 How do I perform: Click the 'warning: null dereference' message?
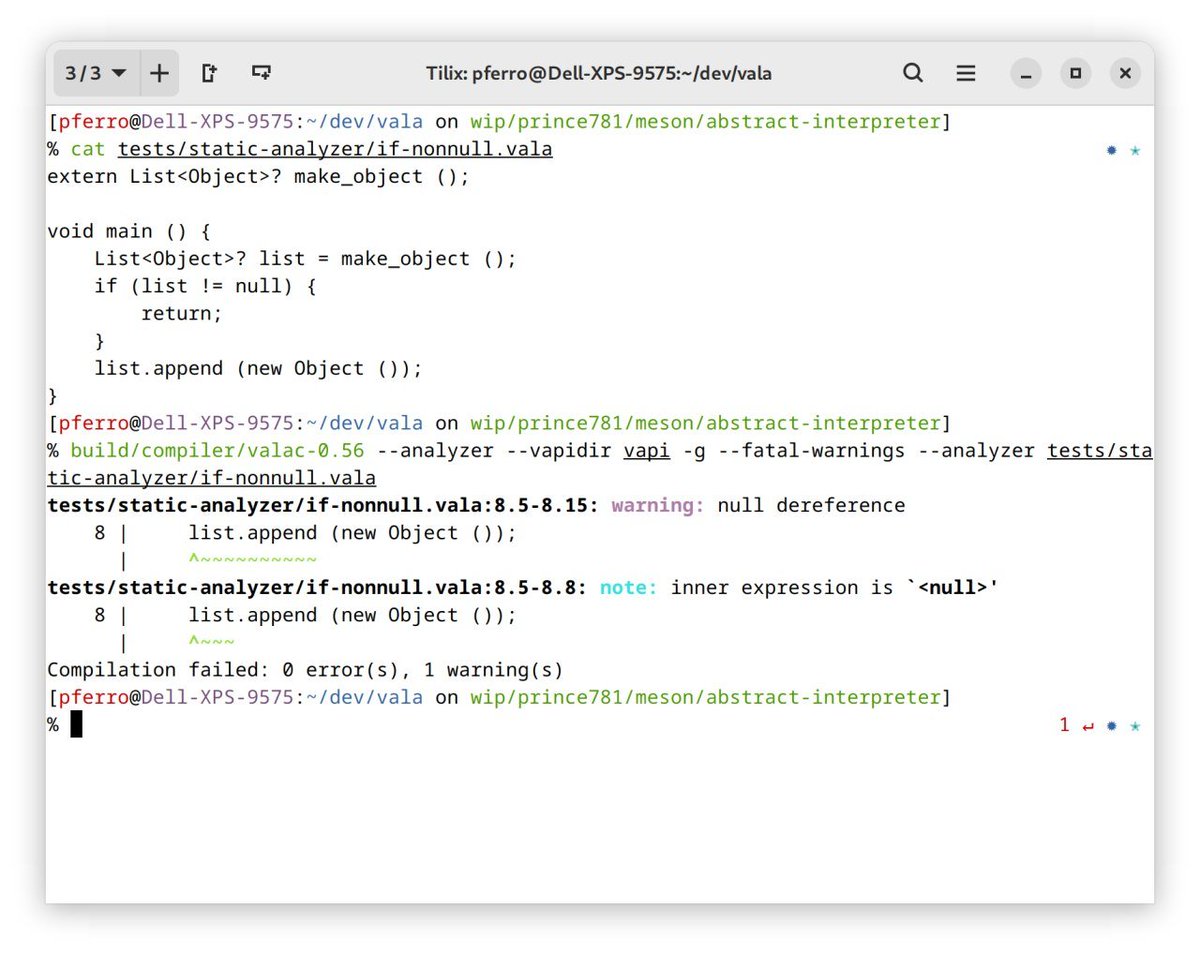(x=758, y=505)
